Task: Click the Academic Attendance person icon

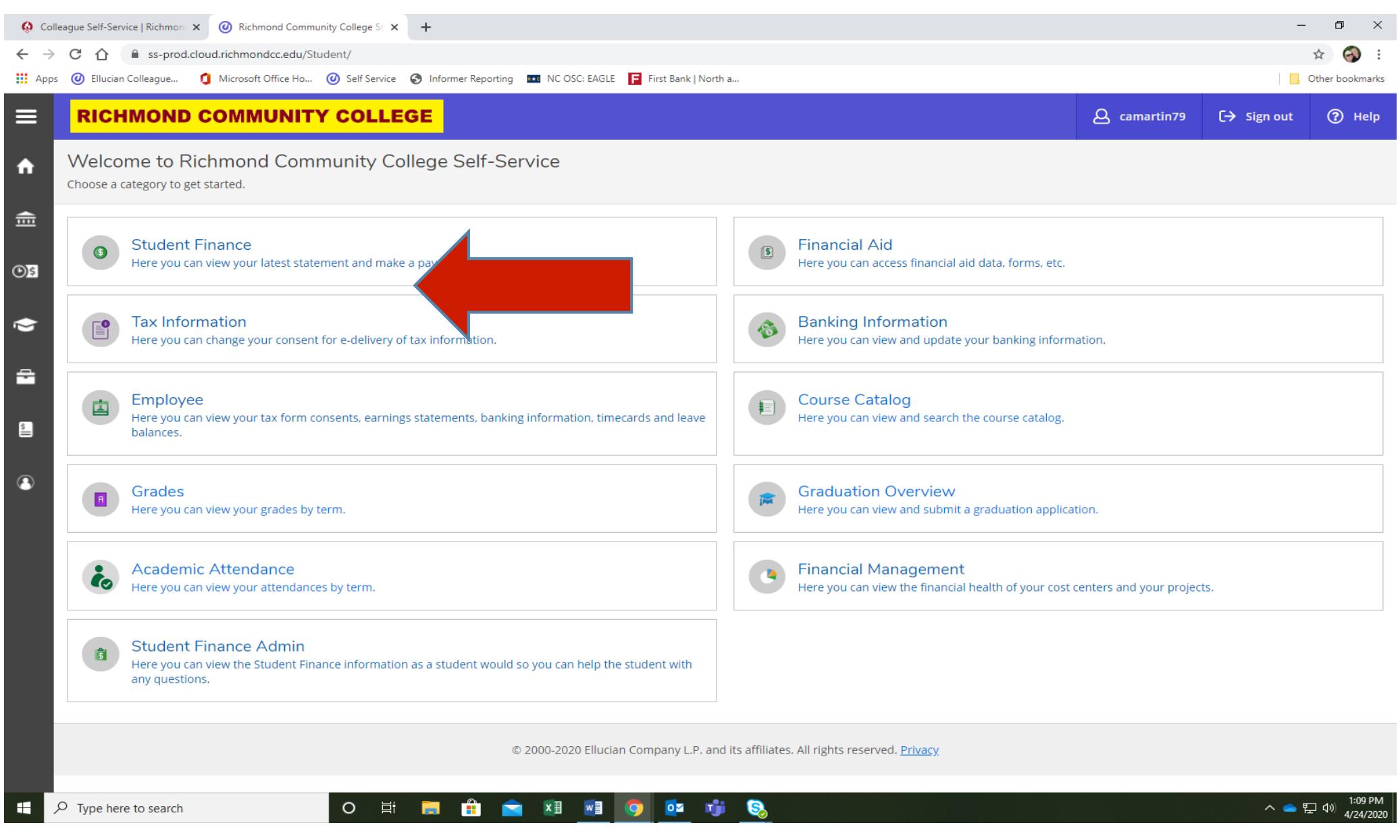Action: click(100, 577)
